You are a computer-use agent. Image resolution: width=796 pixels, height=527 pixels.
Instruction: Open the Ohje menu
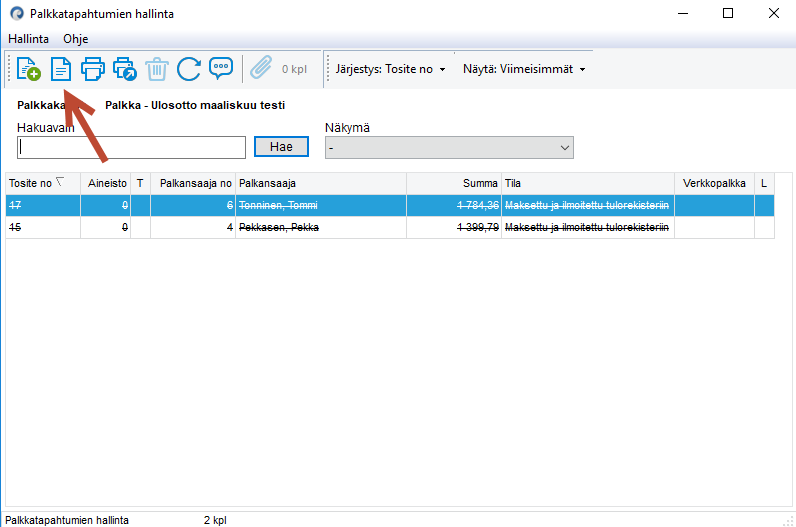click(76, 39)
